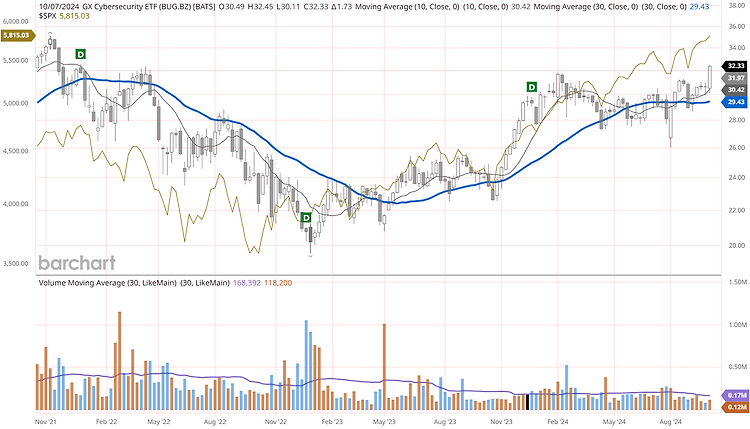Click the Nov '21 date axis label
The width and height of the screenshot is (750, 429).
pyautogui.click(x=46, y=422)
